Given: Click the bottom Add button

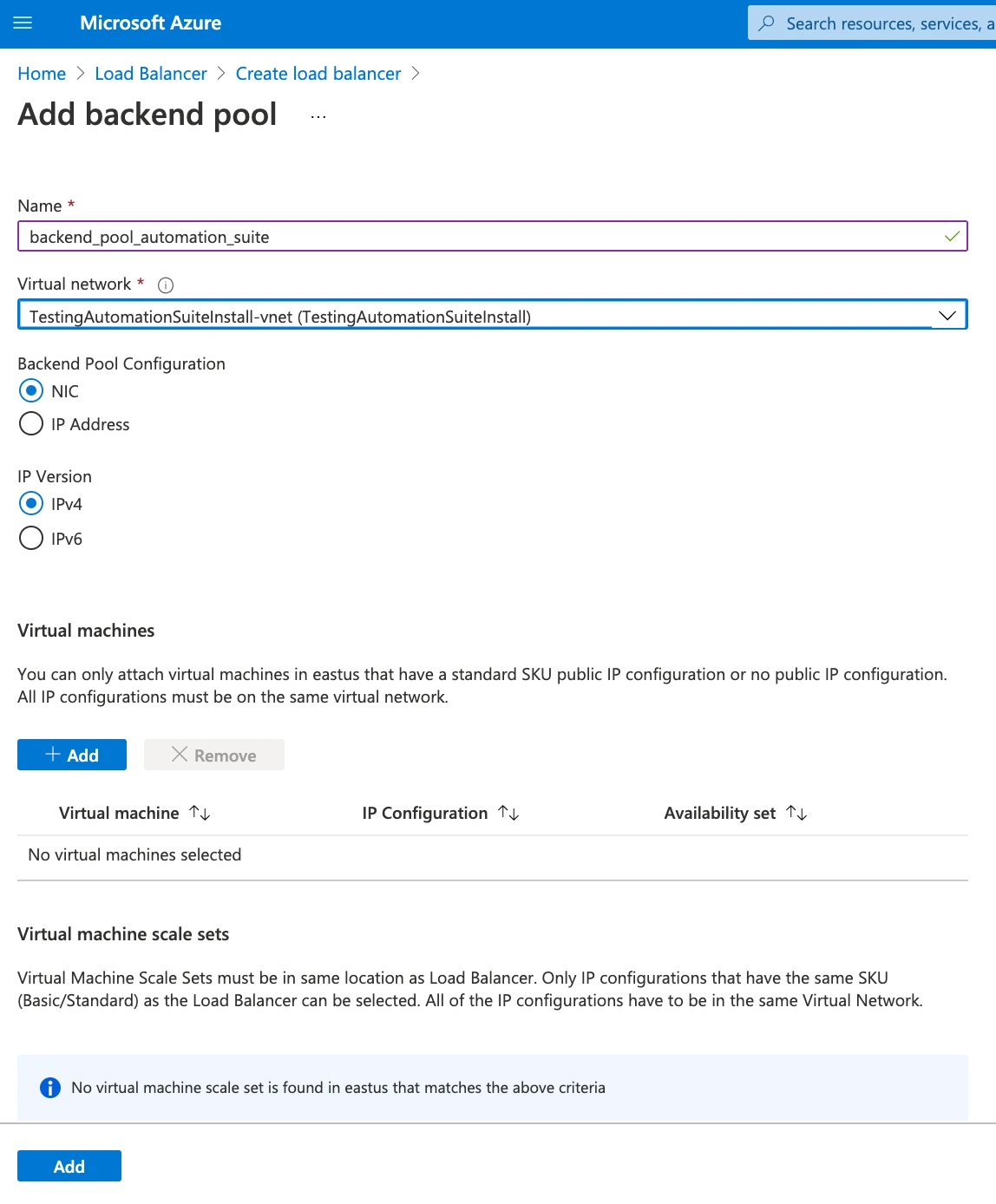Looking at the screenshot, I should pyautogui.click(x=69, y=1166).
